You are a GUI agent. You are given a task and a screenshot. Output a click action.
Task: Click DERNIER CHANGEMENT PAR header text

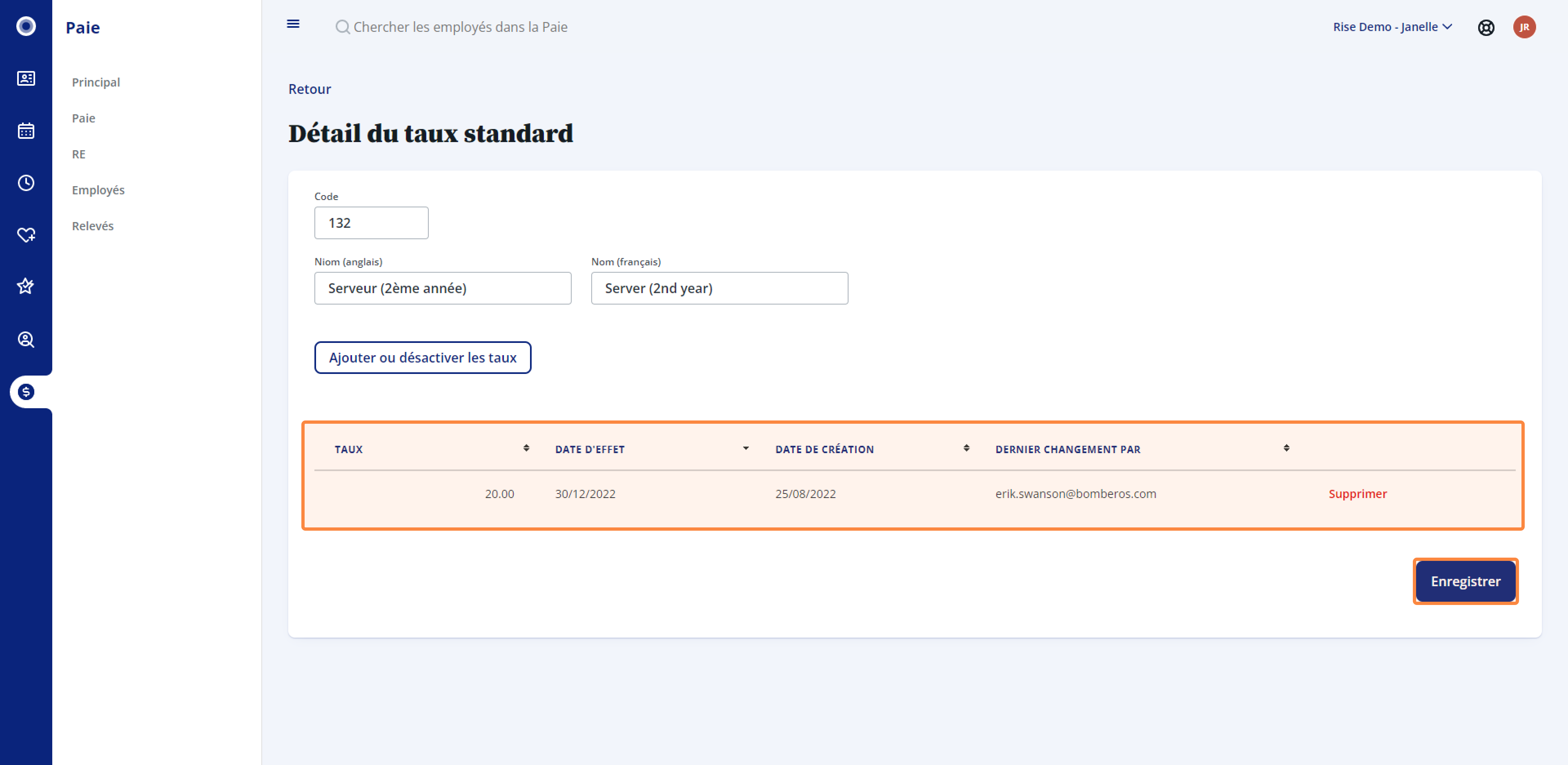pos(1068,449)
